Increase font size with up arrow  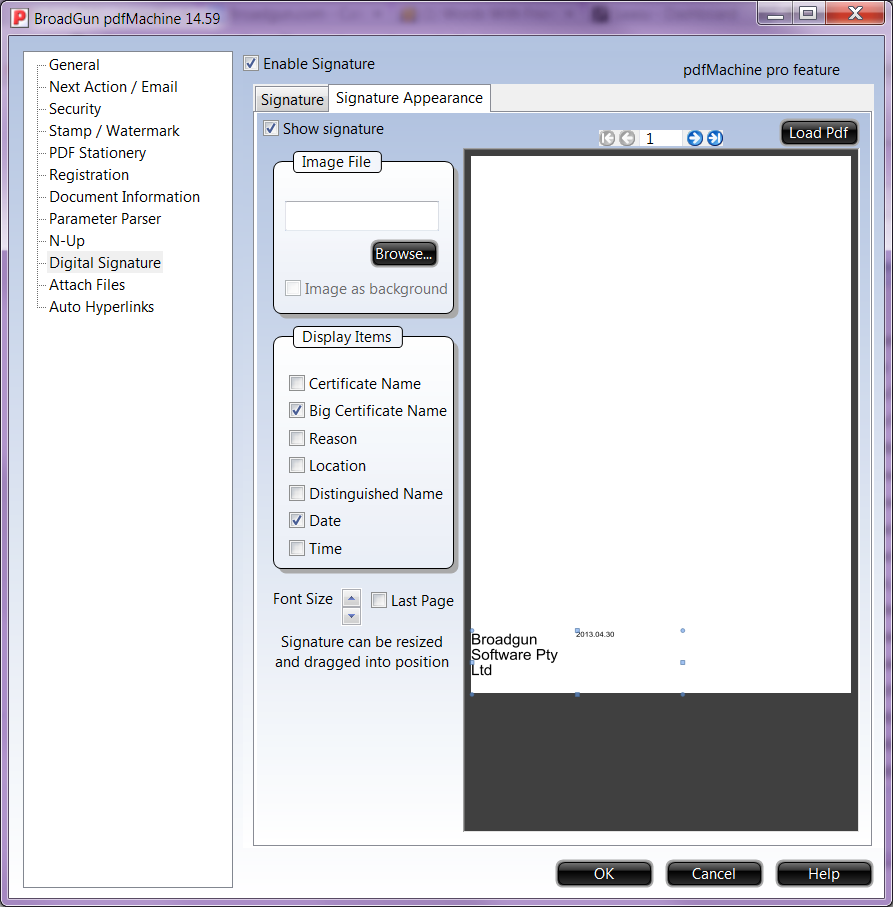pyautogui.click(x=351, y=598)
